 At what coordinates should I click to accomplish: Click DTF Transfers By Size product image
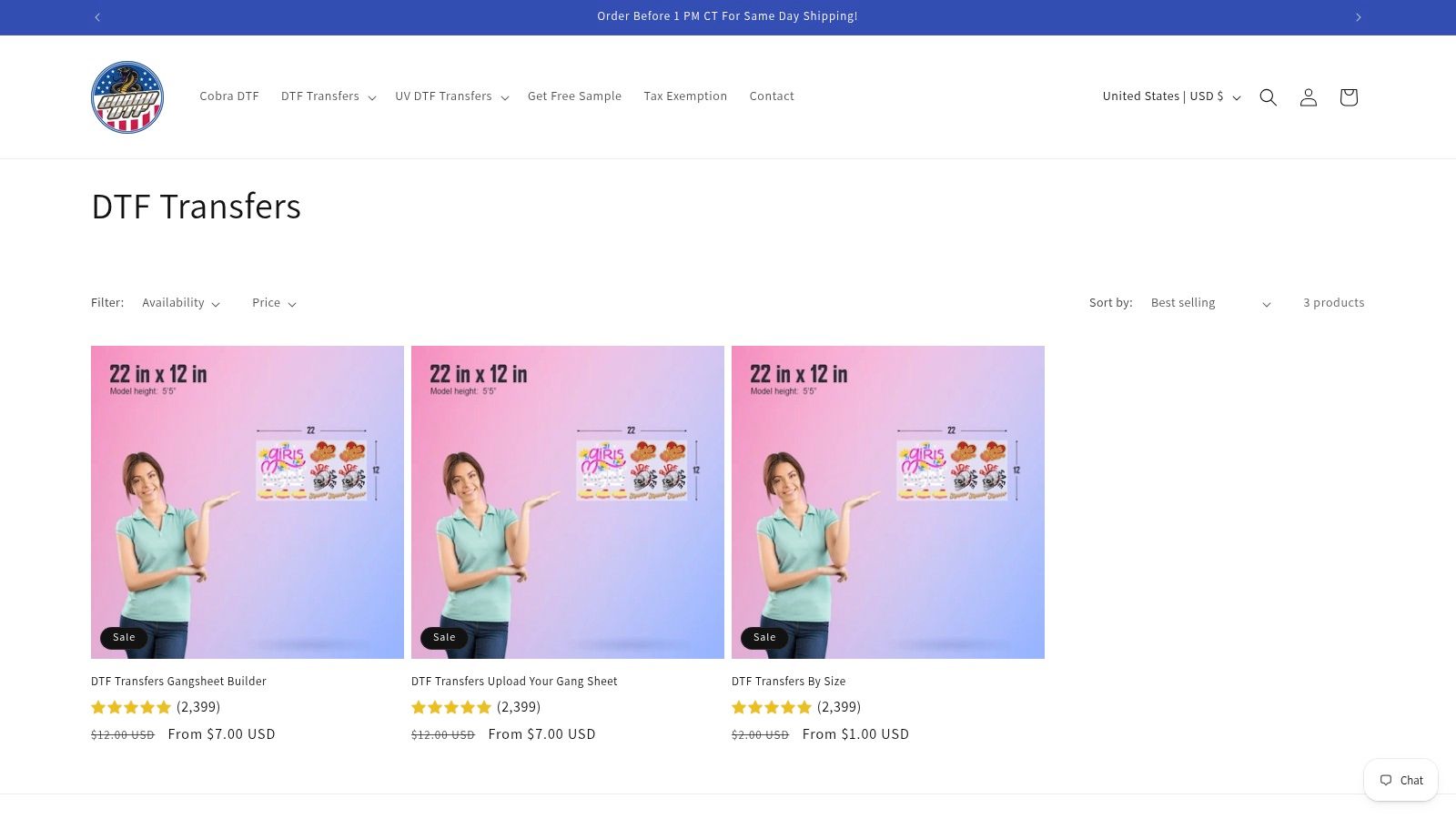click(x=888, y=502)
